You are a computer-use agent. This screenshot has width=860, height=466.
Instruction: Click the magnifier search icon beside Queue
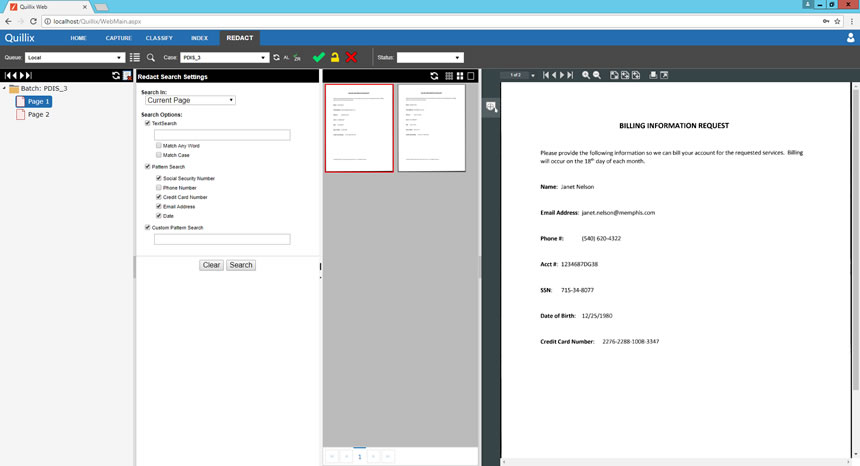click(x=151, y=58)
